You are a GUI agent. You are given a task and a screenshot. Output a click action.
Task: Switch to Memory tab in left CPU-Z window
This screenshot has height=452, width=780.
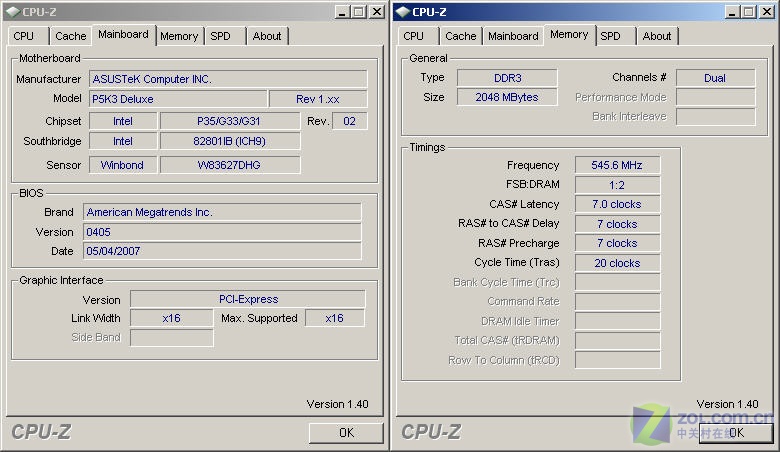pyautogui.click(x=180, y=36)
